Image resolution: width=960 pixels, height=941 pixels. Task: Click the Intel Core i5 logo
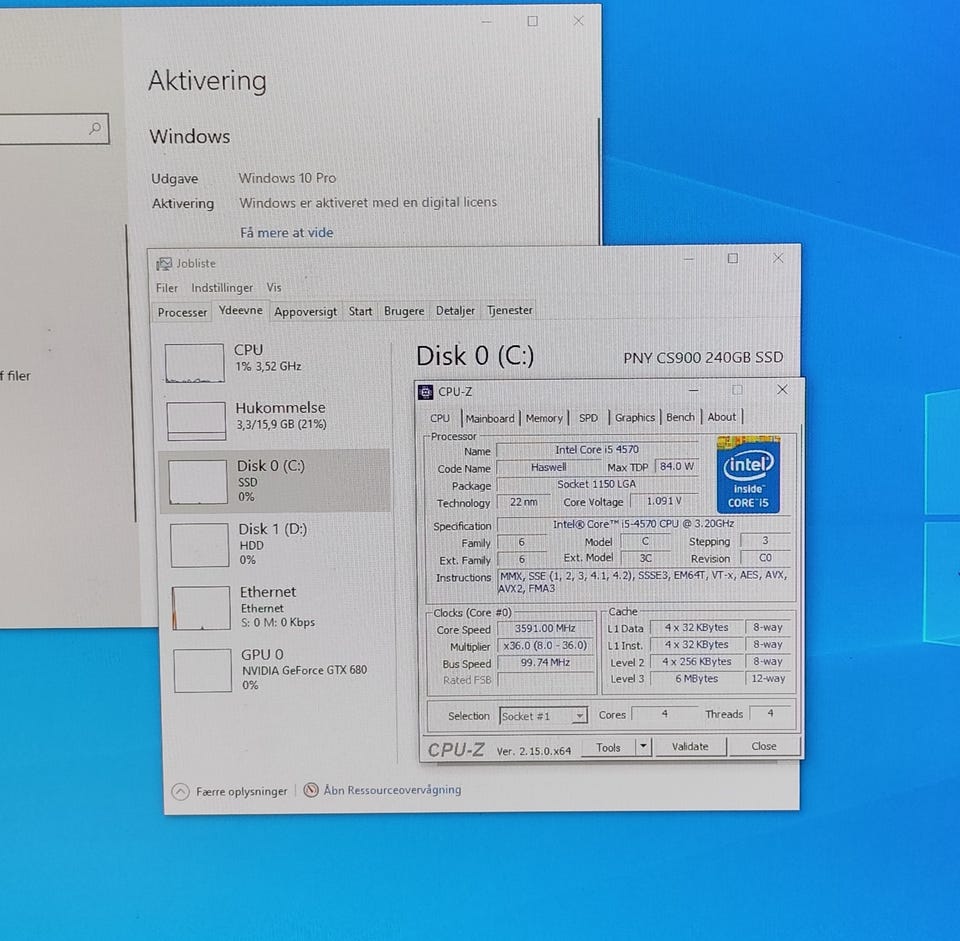pos(748,475)
